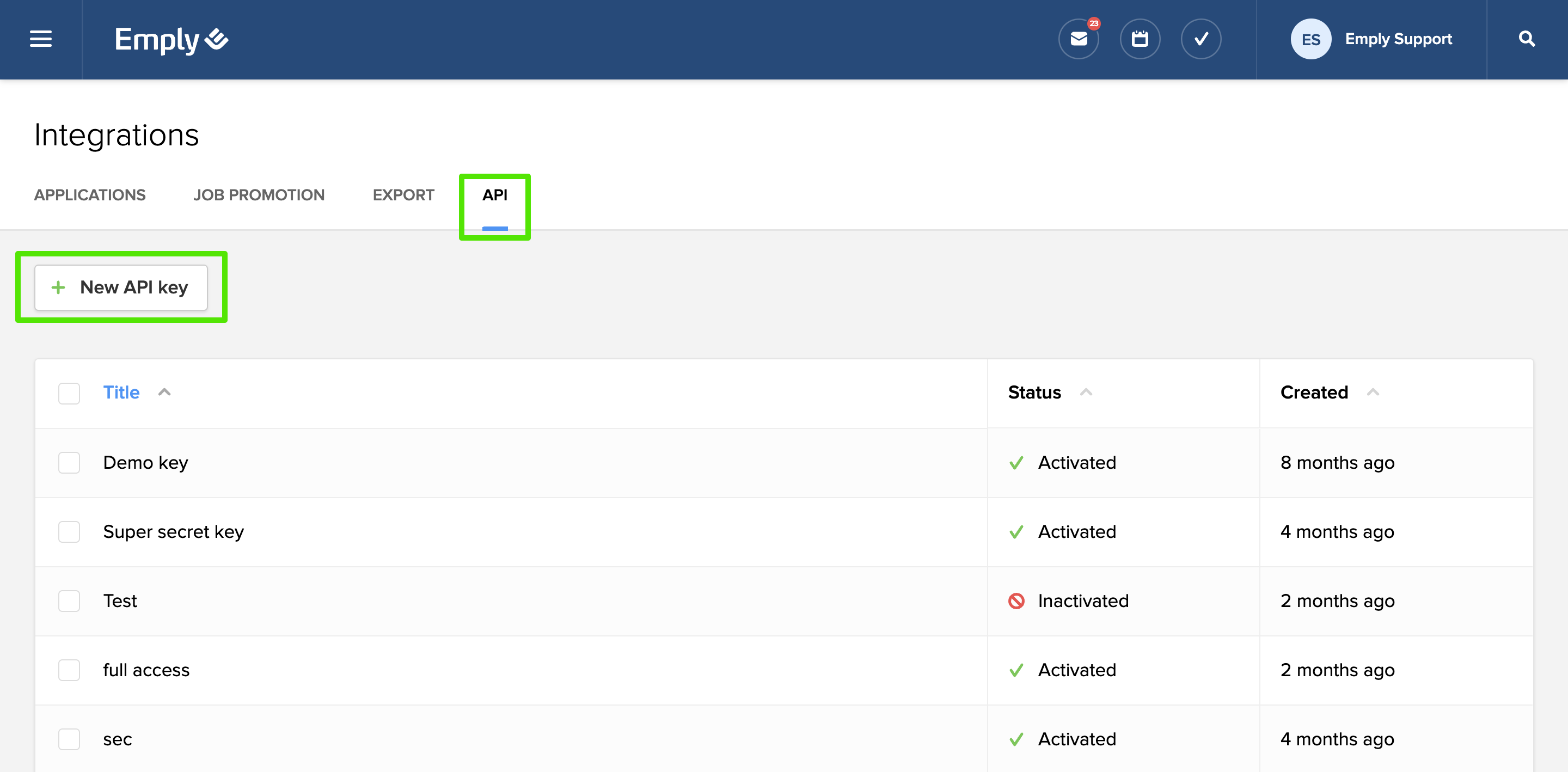Sort by Title using its arrow
The height and width of the screenshot is (772, 1568).
click(164, 392)
